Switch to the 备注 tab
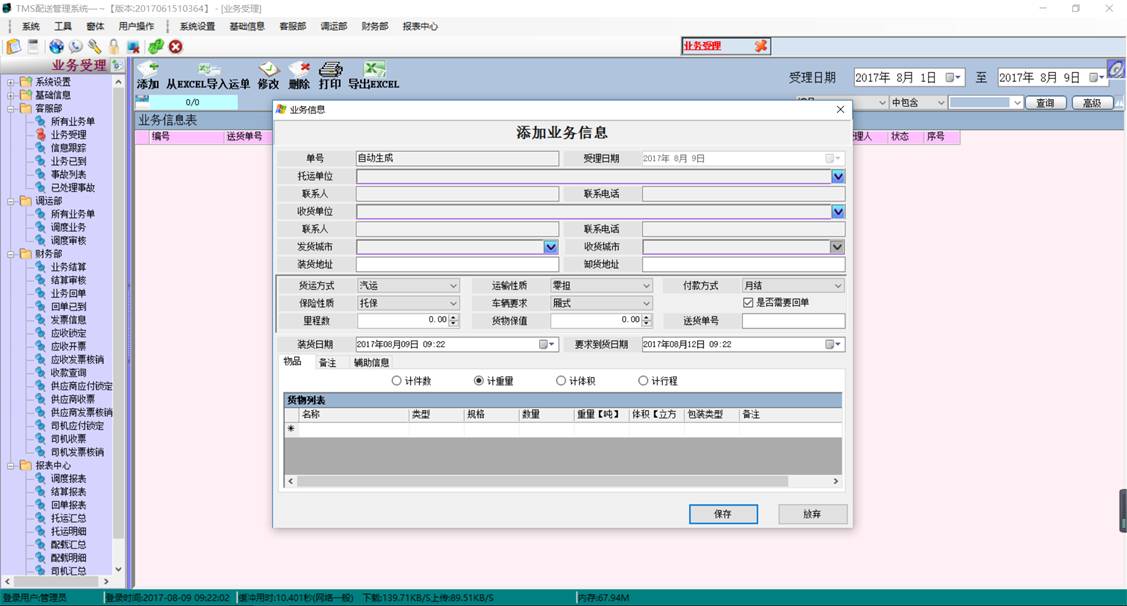The height and width of the screenshot is (606, 1127). pyautogui.click(x=327, y=363)
